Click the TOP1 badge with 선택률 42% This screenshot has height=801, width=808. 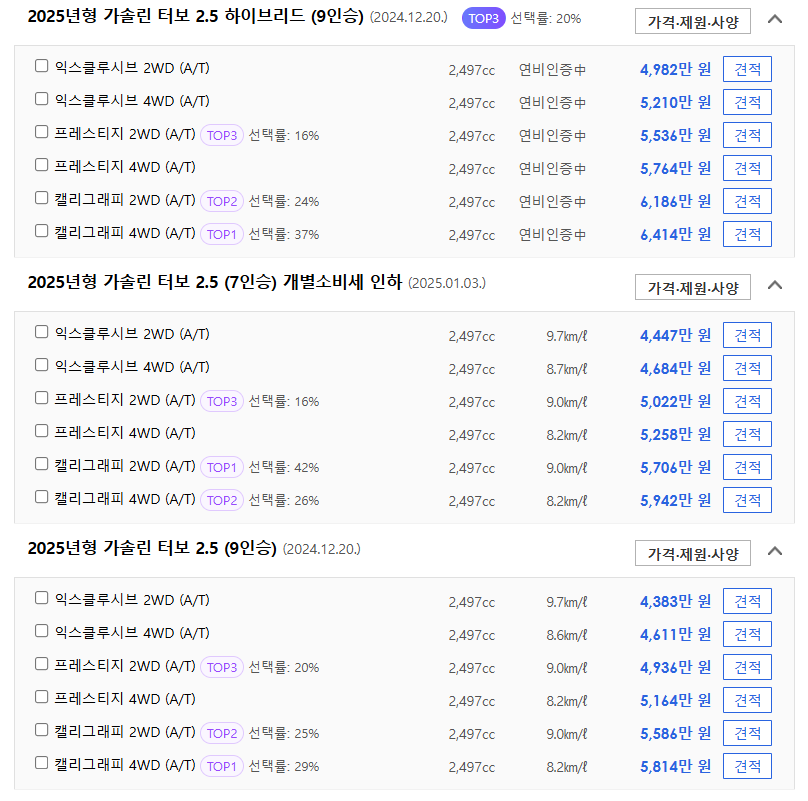[x=222, y=468]
